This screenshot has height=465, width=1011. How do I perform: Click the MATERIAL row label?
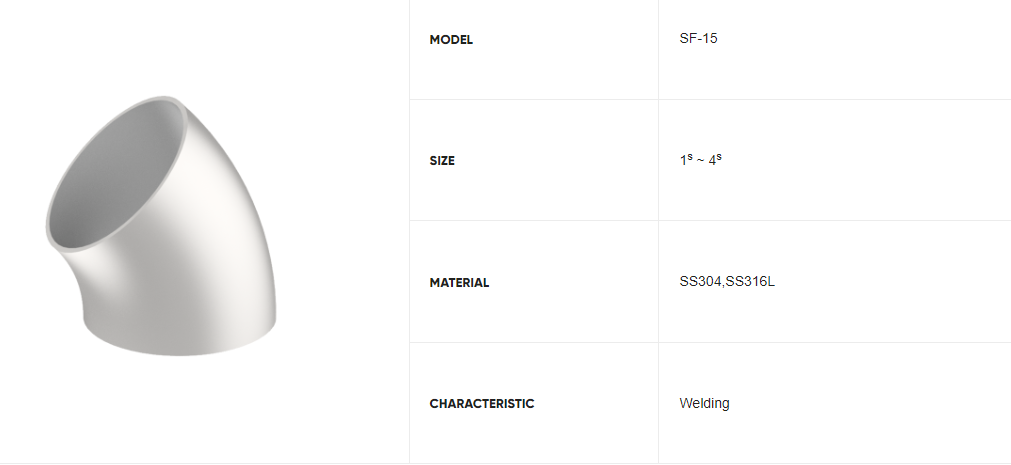click(459, 283)
